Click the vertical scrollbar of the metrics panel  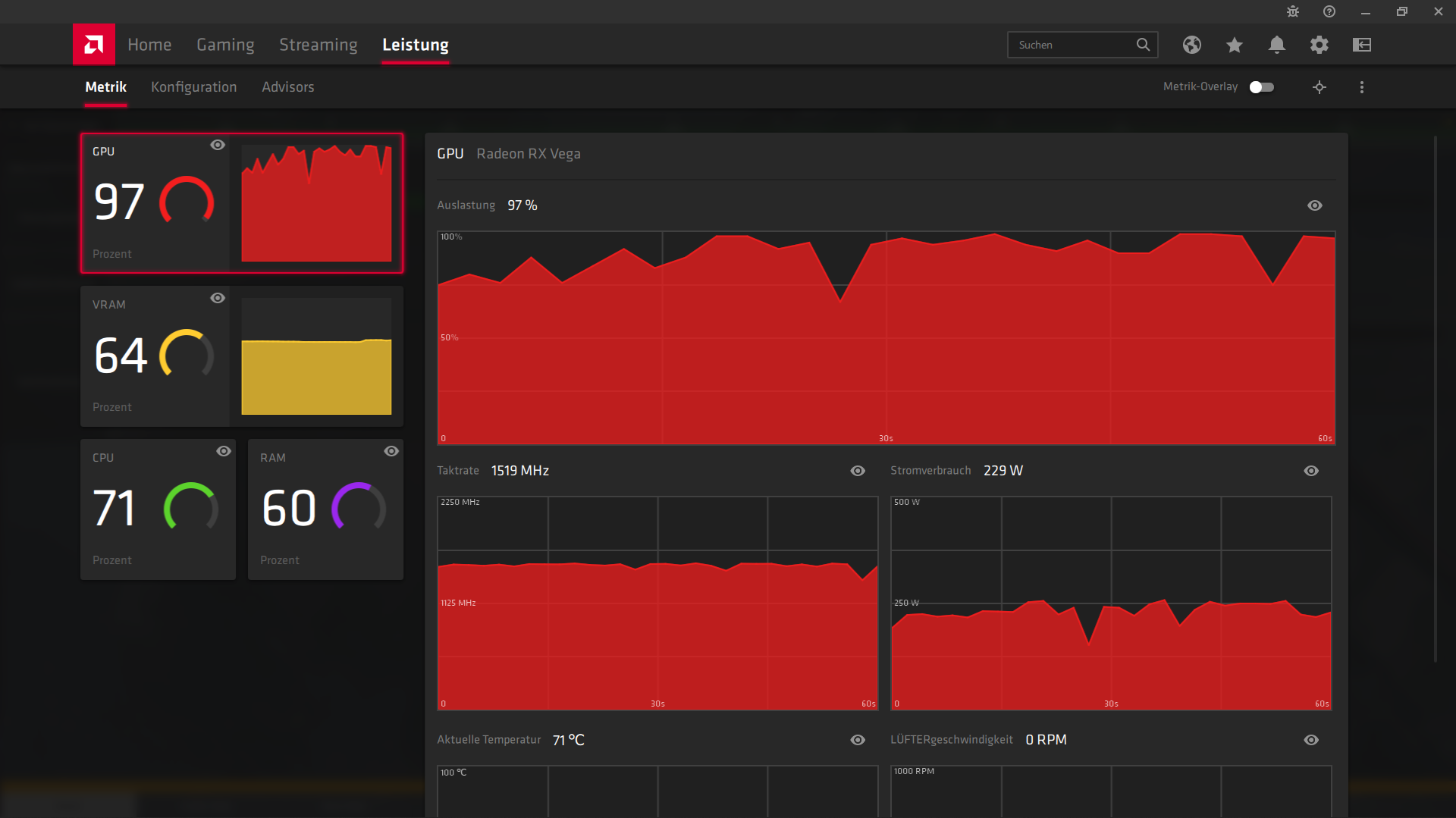point(1435,400)
